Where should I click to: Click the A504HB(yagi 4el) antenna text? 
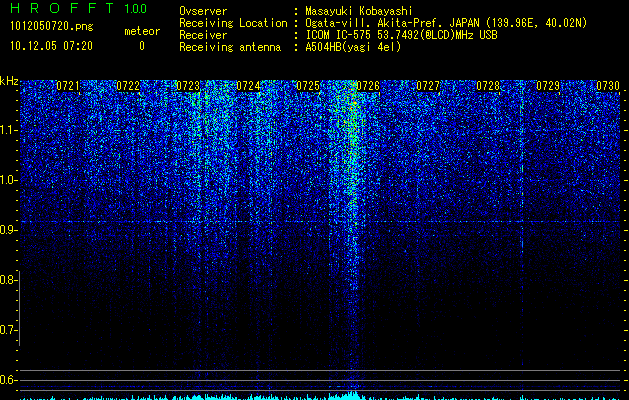[x=353, y=47]
